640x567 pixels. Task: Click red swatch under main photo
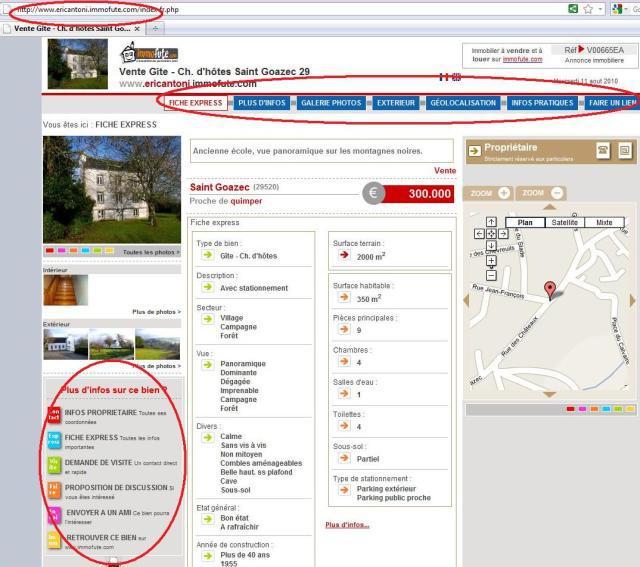click(50, 251)
